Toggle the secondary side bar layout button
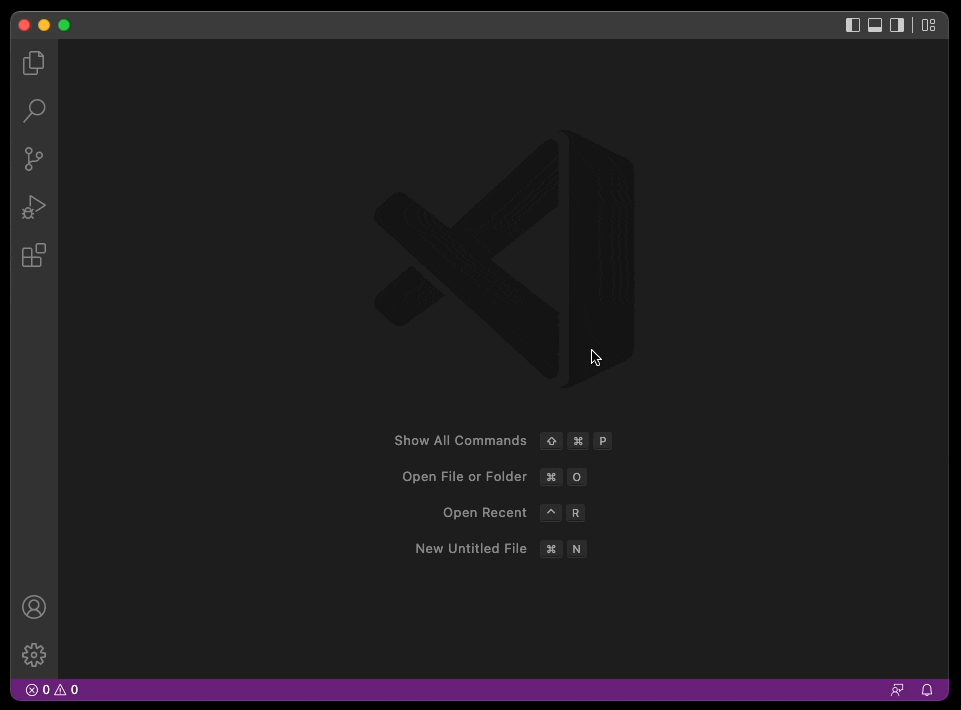961x710 pixels. click(897, 25)
